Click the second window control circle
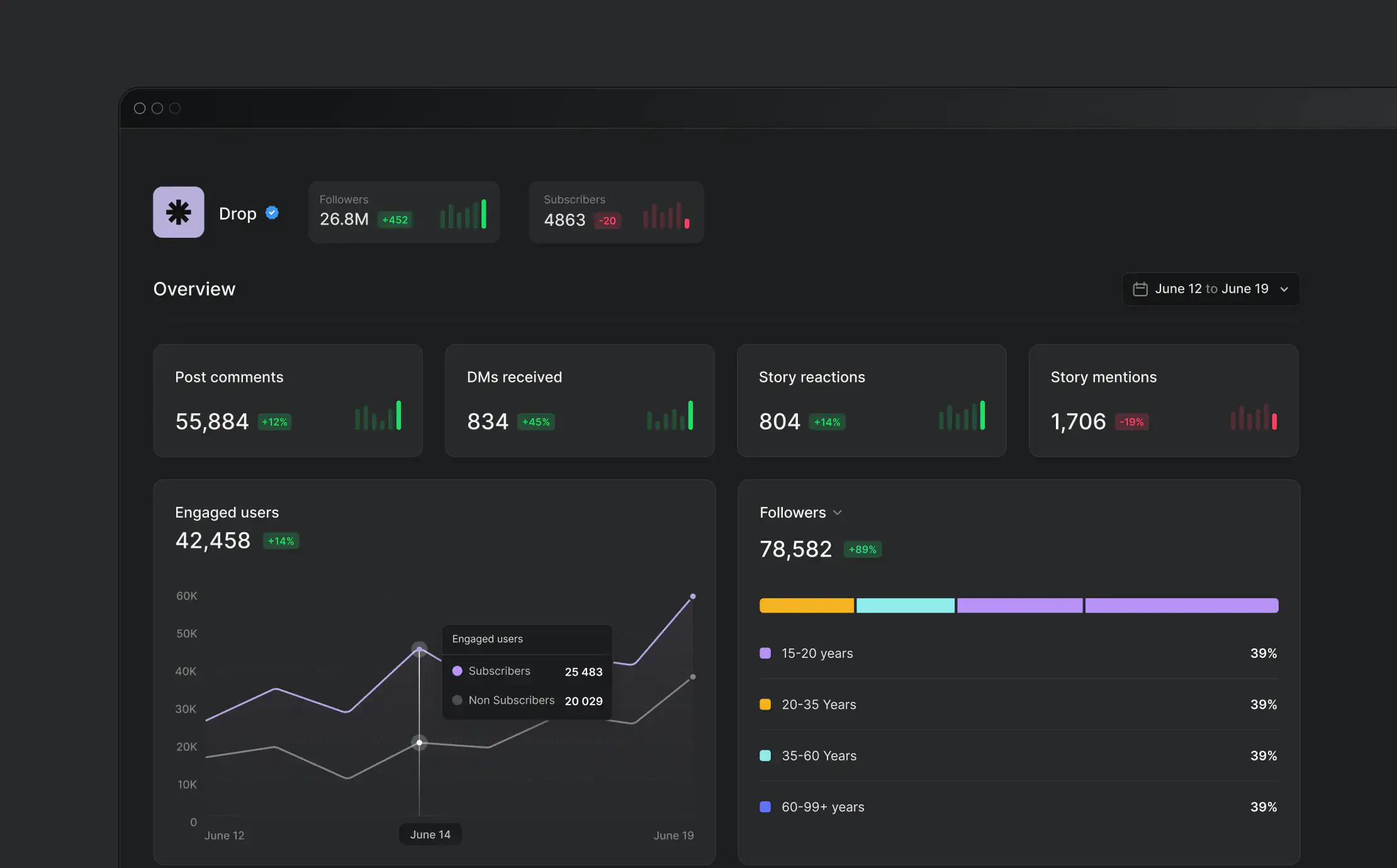The width and height of the screenshot is (1397, 868). coord(157,108)
